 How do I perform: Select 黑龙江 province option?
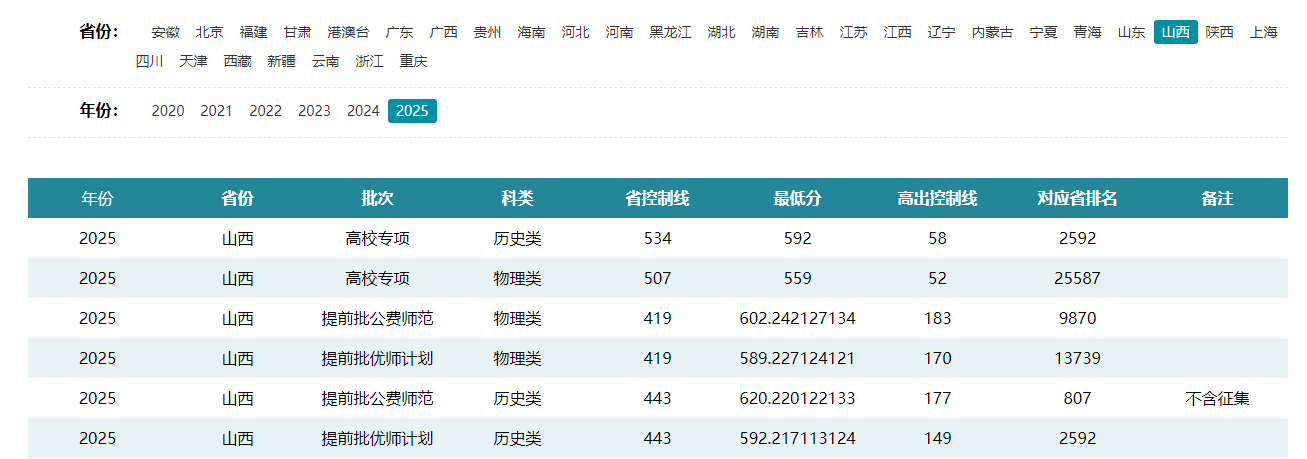coord(670,32)
